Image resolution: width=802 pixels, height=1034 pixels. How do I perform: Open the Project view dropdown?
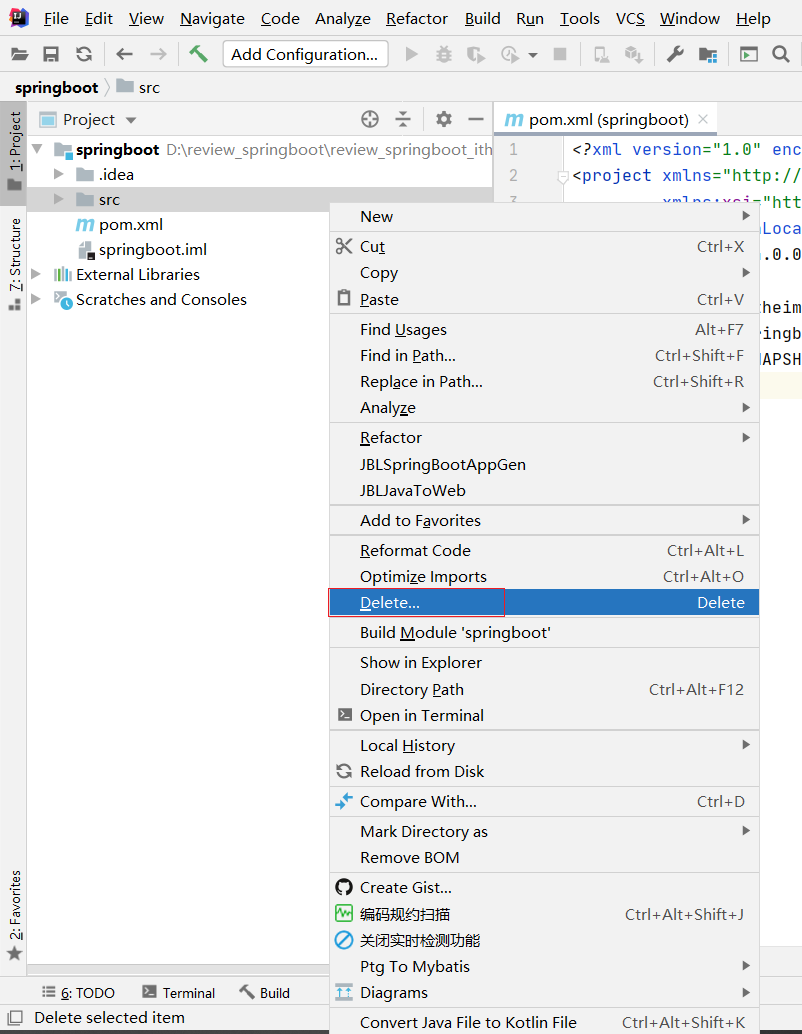click(131, 120)
